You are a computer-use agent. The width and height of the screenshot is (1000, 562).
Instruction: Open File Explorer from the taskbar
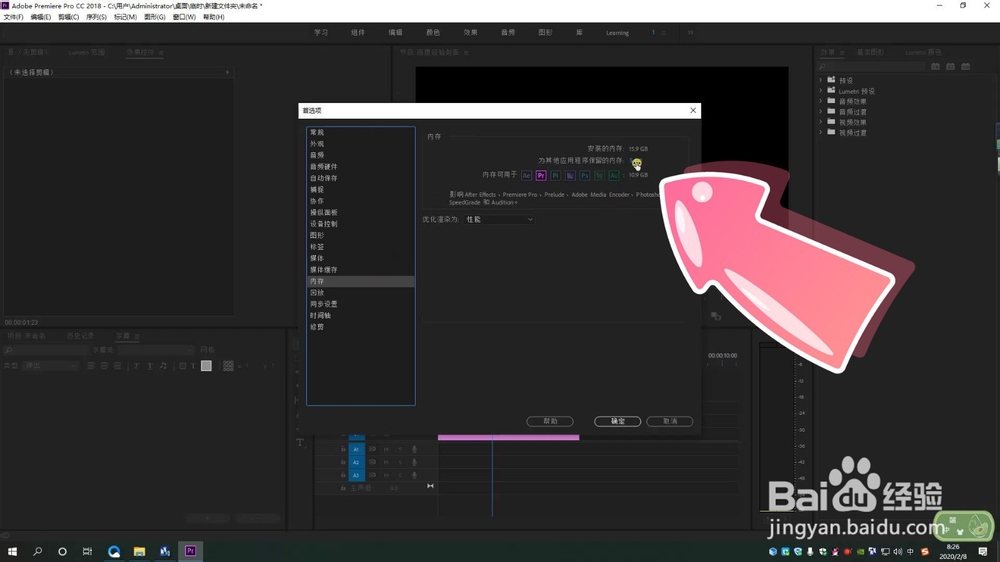(x=139, y=551)
